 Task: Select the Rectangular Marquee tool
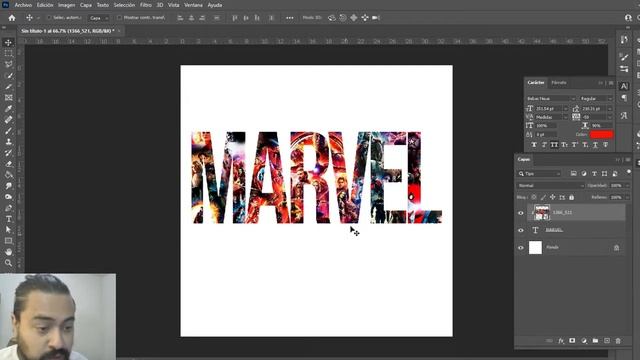(x=8, y=53)
